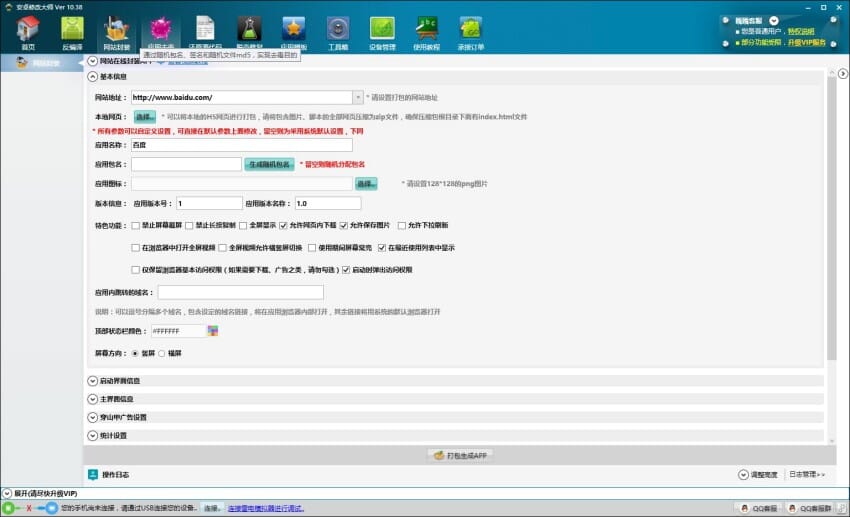The image size is (850, 517).
Task: Click the 网站封装 toolbar icon
Action: 116,32
